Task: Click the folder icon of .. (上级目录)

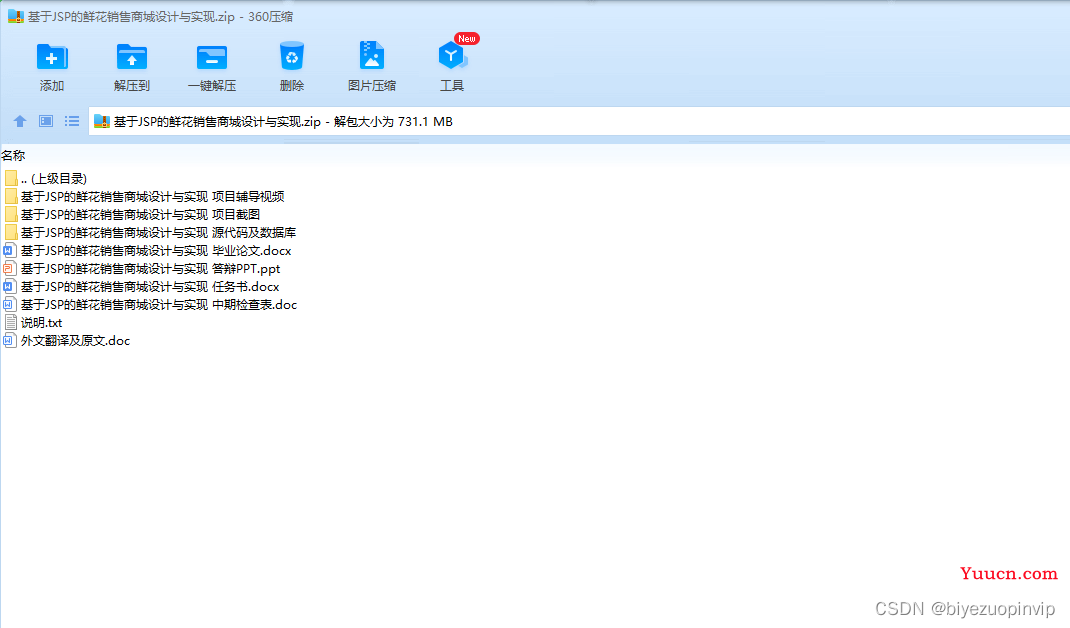Action: click(10, 178)
